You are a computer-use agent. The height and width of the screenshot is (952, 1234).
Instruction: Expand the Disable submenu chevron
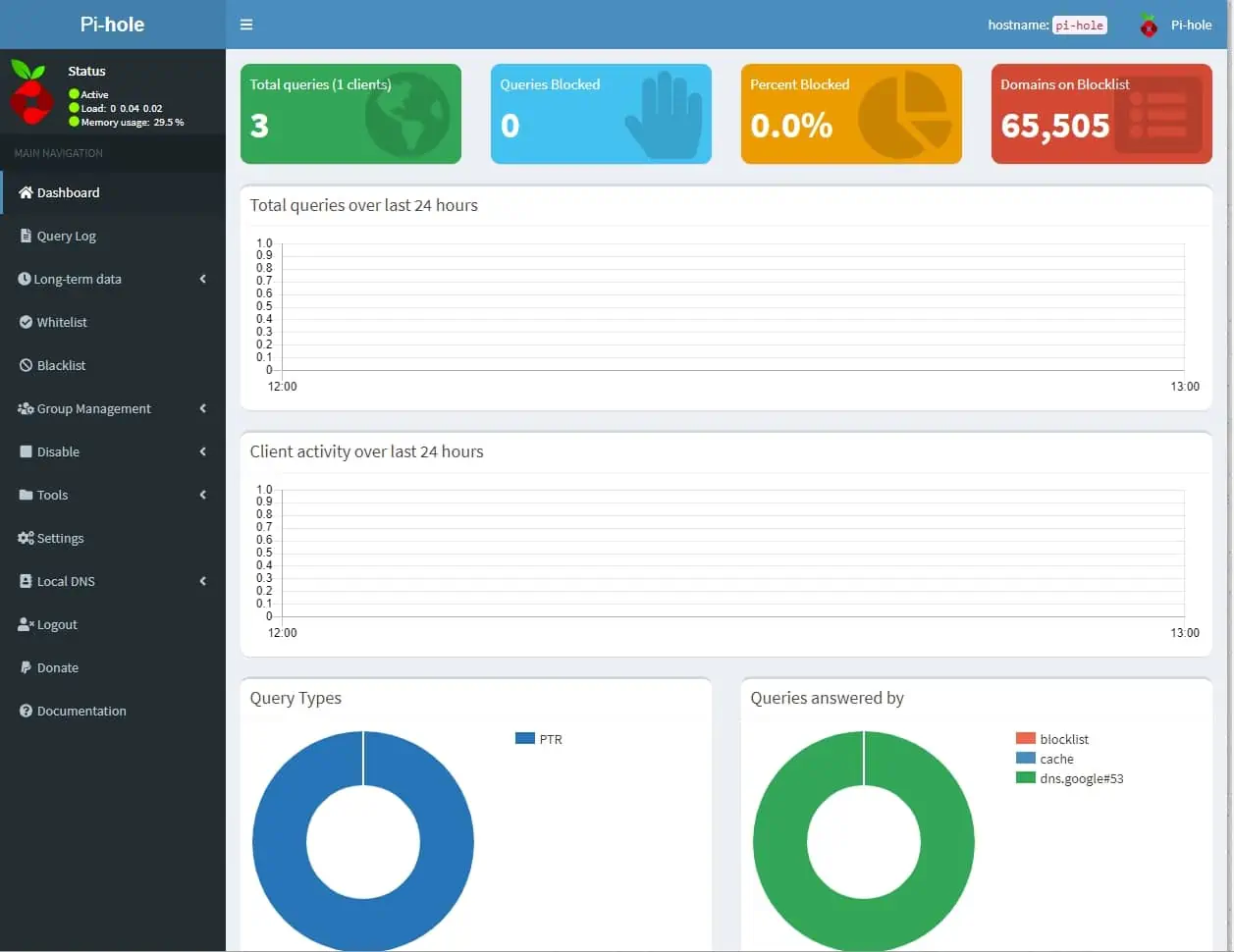tap(203, 451)
